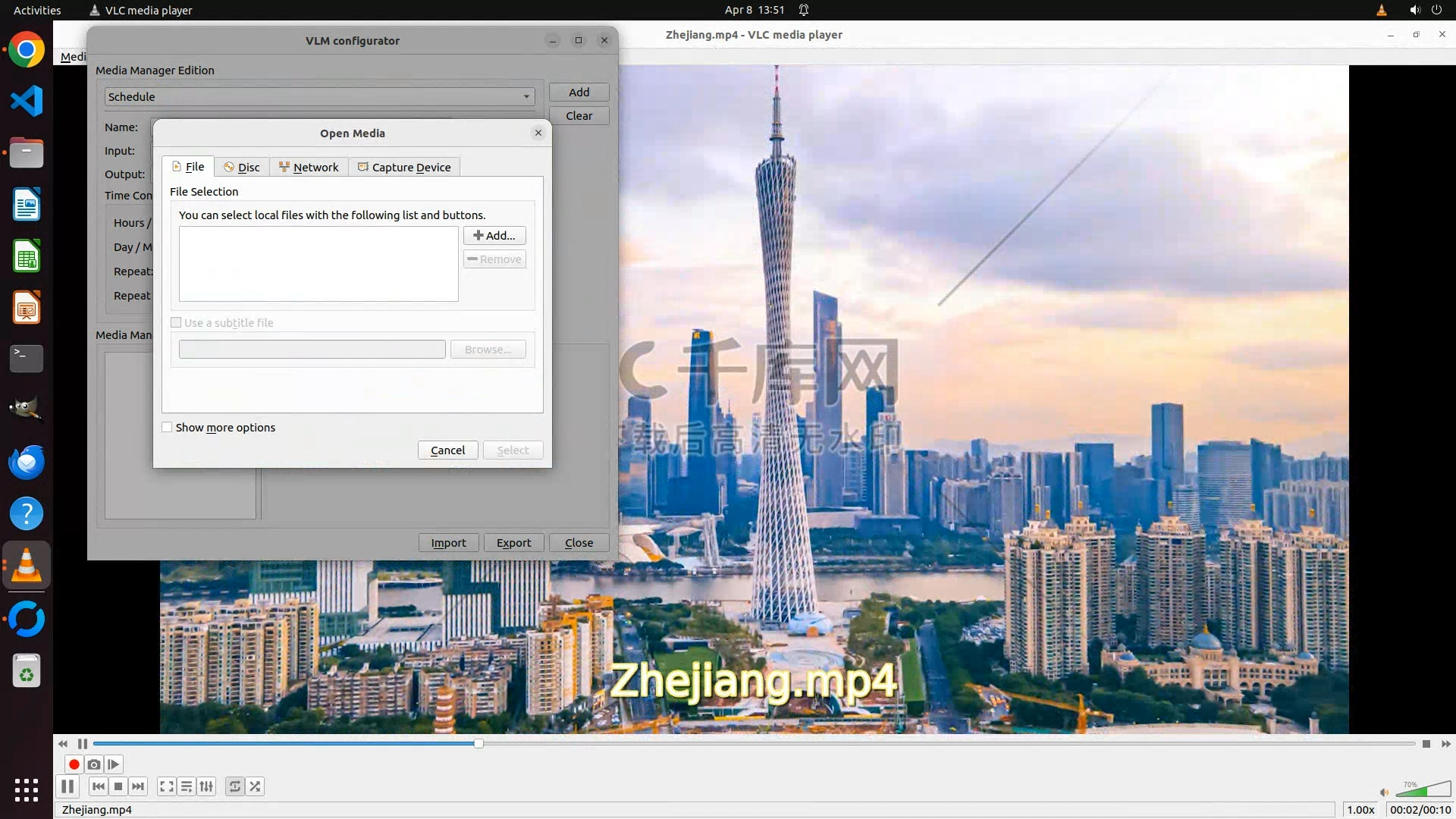Click the red record button

[x=74, y=764]
